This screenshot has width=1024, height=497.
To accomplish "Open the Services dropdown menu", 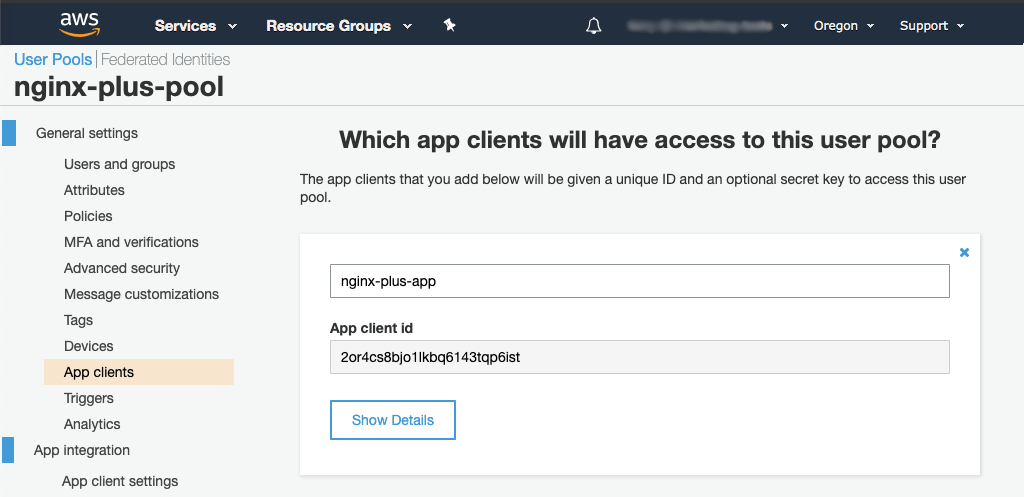I will click(x=195, y=26).
